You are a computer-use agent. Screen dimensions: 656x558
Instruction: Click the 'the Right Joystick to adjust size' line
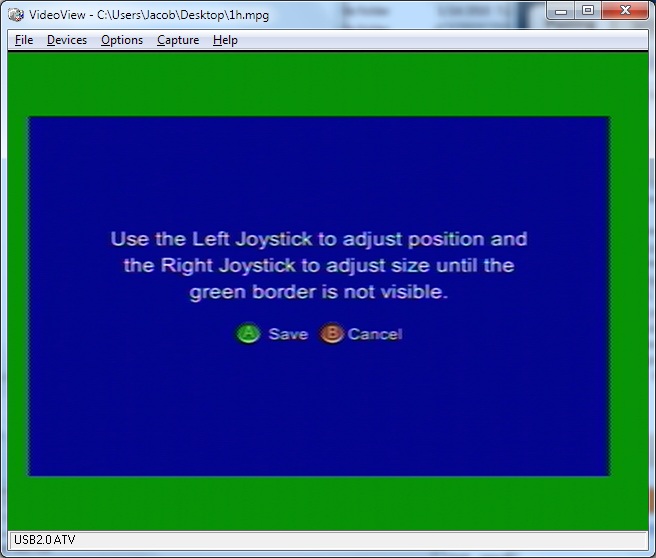319,266
